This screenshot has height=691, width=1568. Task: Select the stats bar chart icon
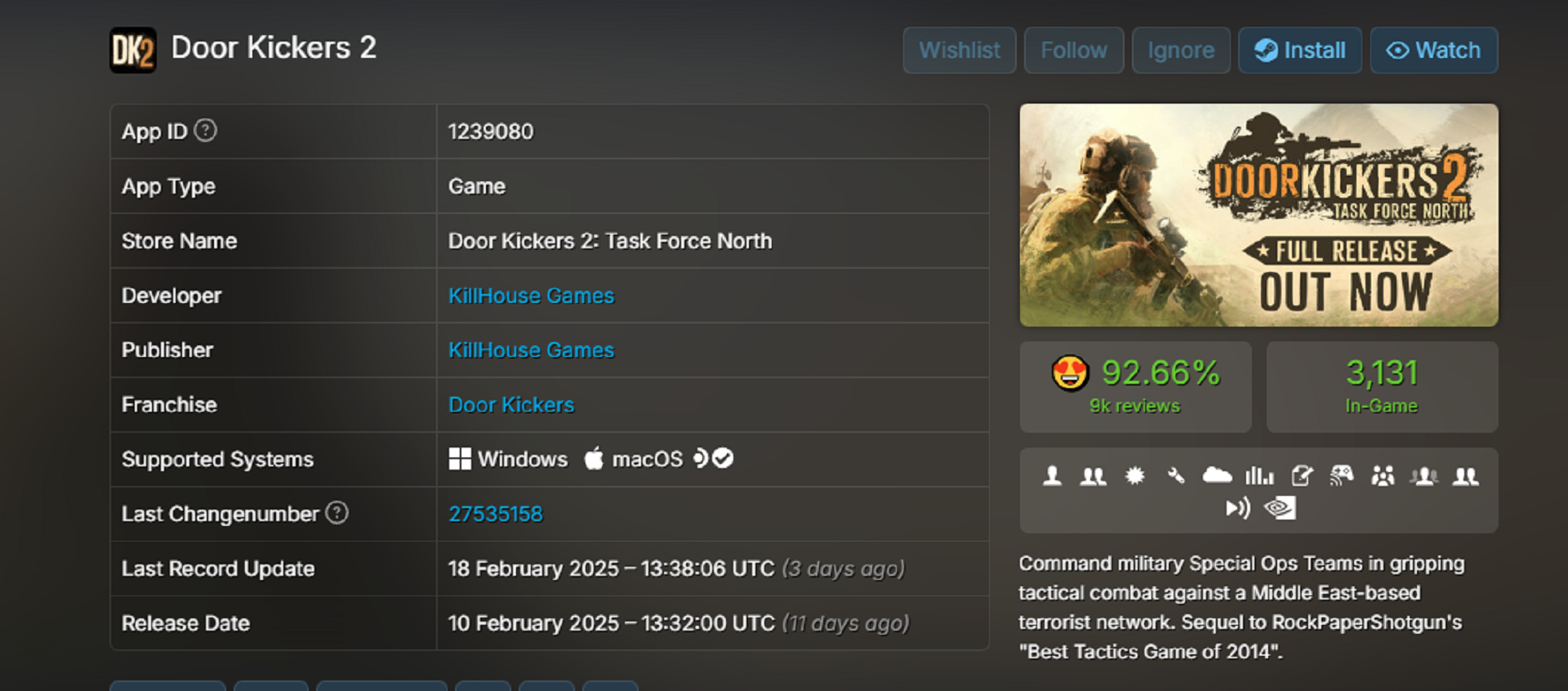1259,476
